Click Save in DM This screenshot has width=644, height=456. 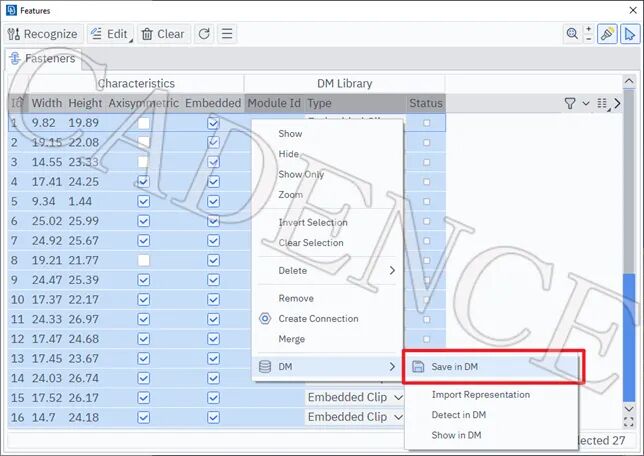pyautogui.click(x=492, y=366)
